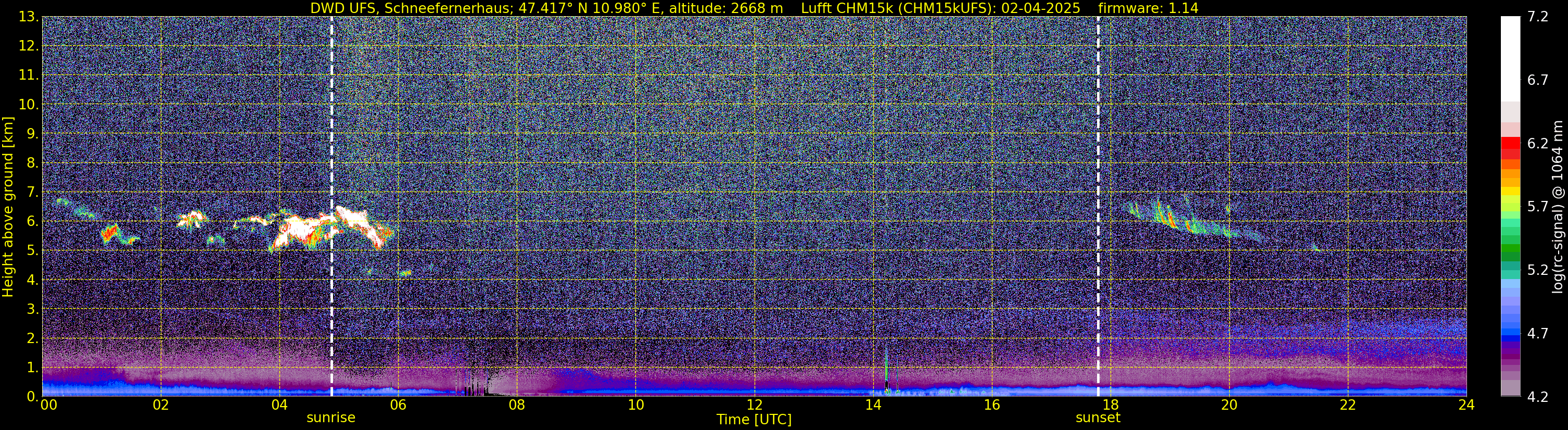Click time axis tick '22'
Screen dimensions: 1568x430
point(1348,405)
